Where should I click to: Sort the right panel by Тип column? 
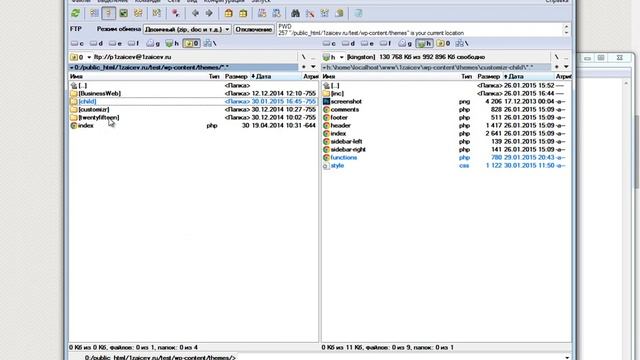pos(466,76)
